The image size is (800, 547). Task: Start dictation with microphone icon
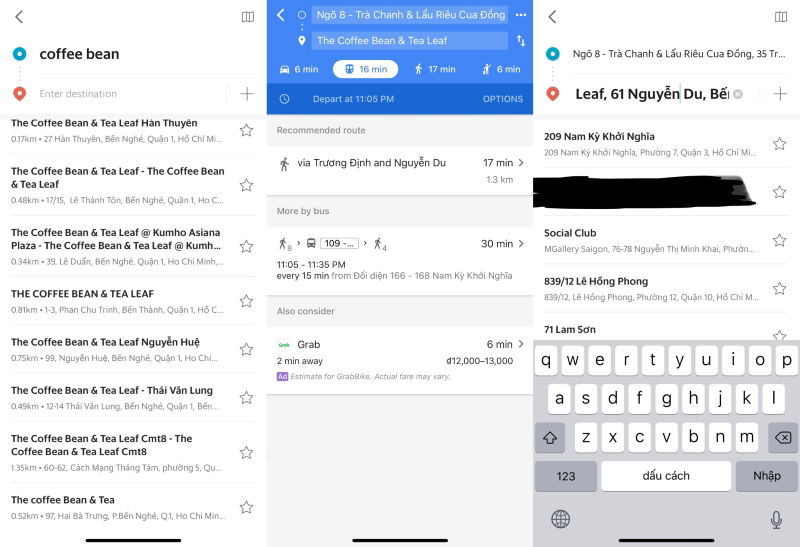pyautogui.click(x=776, y=519)
